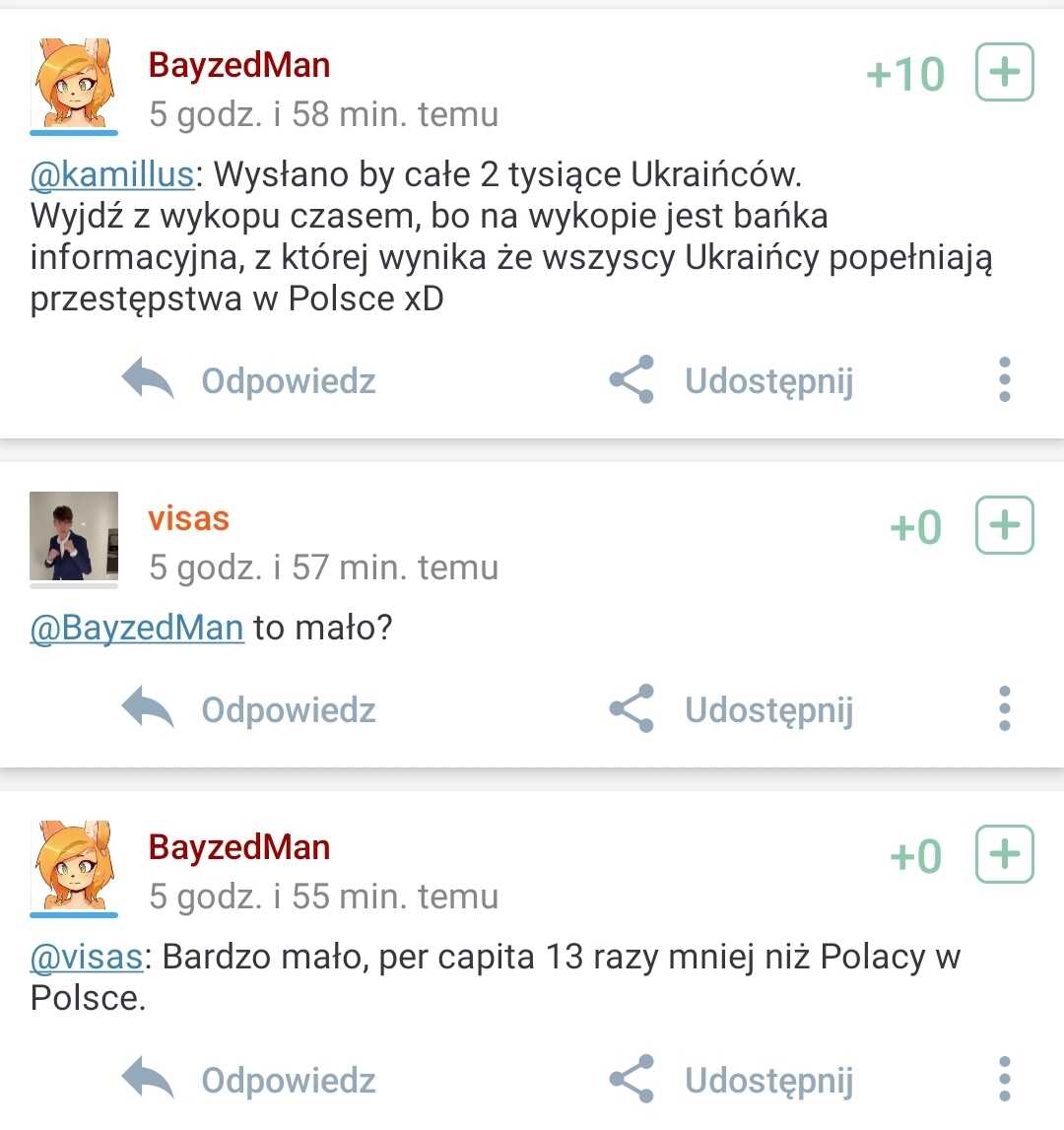Upvote BayzedMan's first comment with plus button
The image size is (1064, 1130).
click(x=1004, y=72)
